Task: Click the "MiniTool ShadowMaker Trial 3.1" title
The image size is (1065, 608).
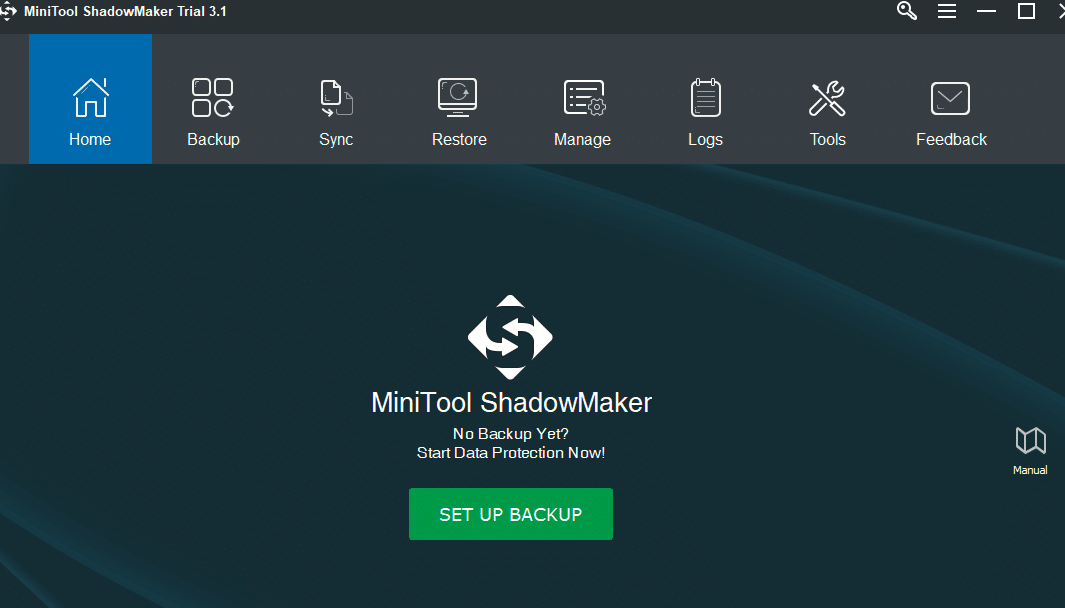Action: (x=125, y=12)
